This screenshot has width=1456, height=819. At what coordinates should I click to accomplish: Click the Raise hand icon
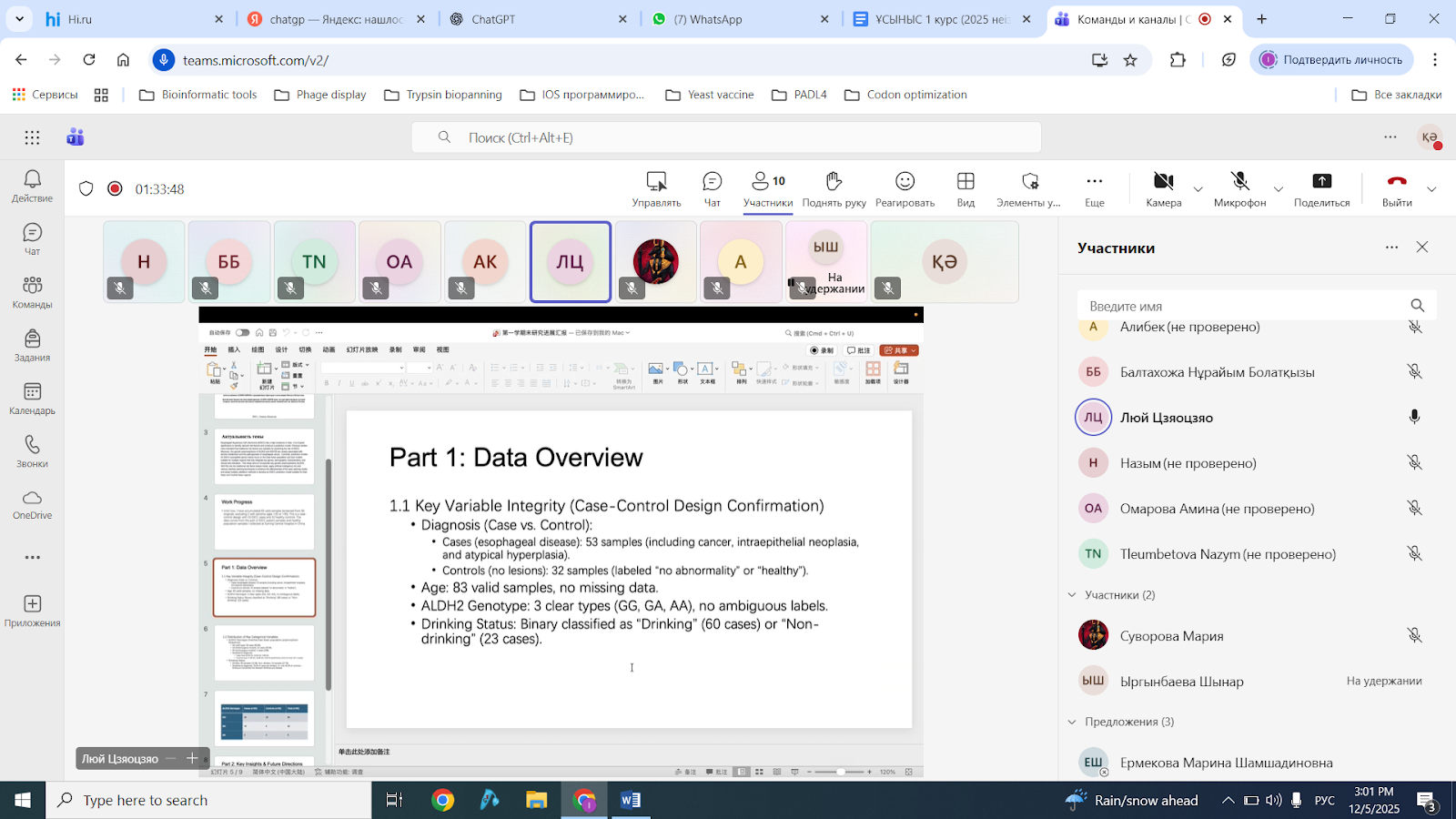tap(834, 188)
